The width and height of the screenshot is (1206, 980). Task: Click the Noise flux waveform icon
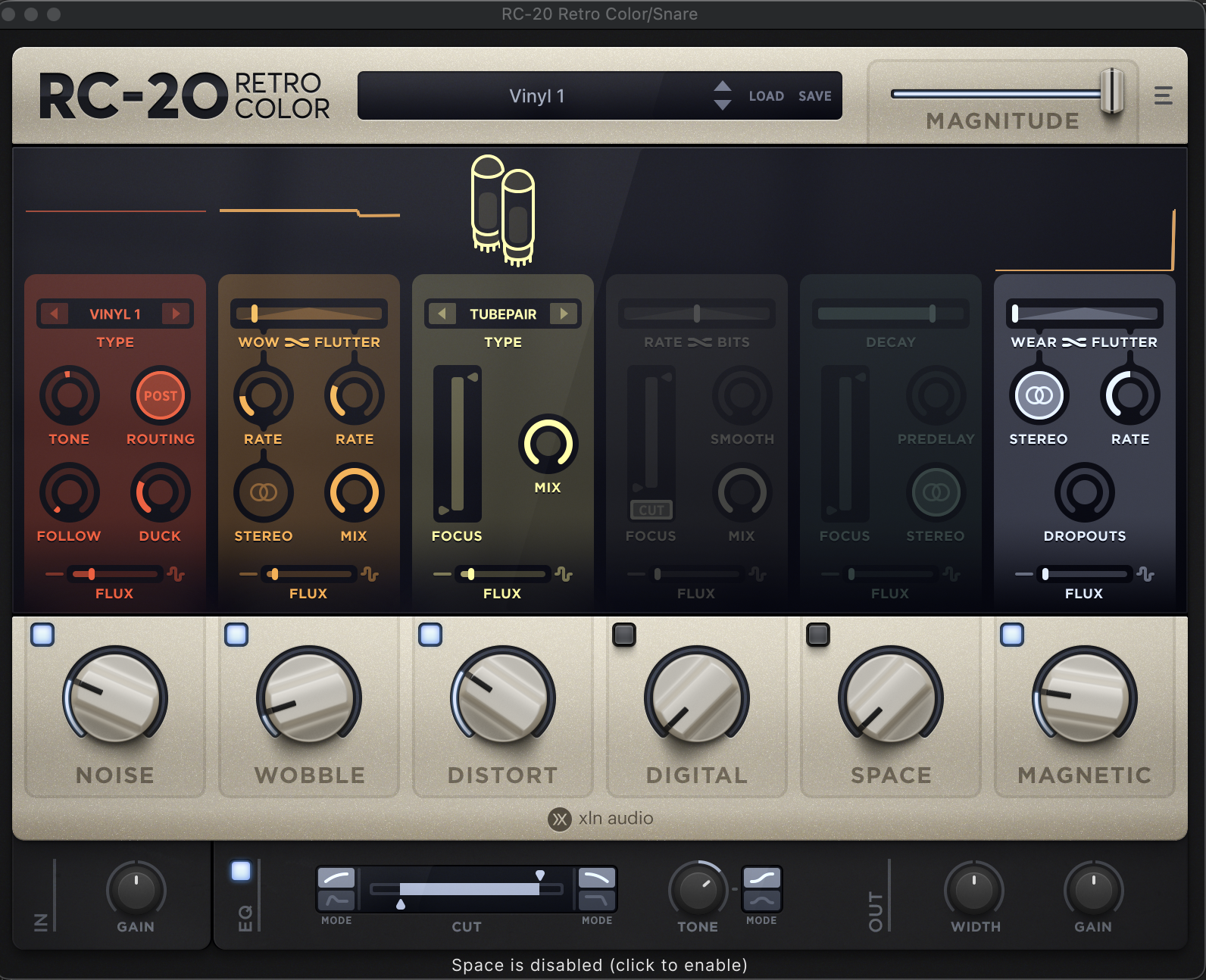(177, 574)
